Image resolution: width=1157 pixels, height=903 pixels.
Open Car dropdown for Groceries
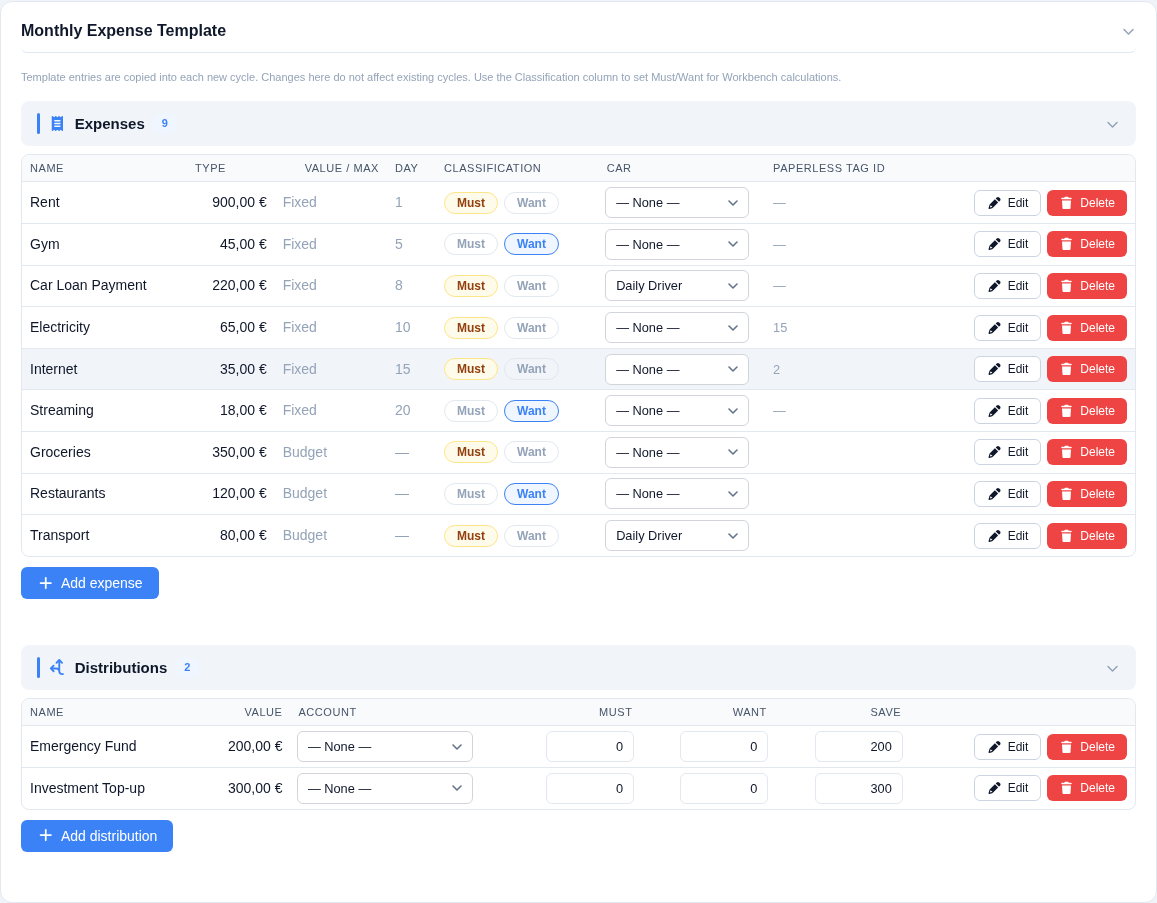click(x=677, y=452)
